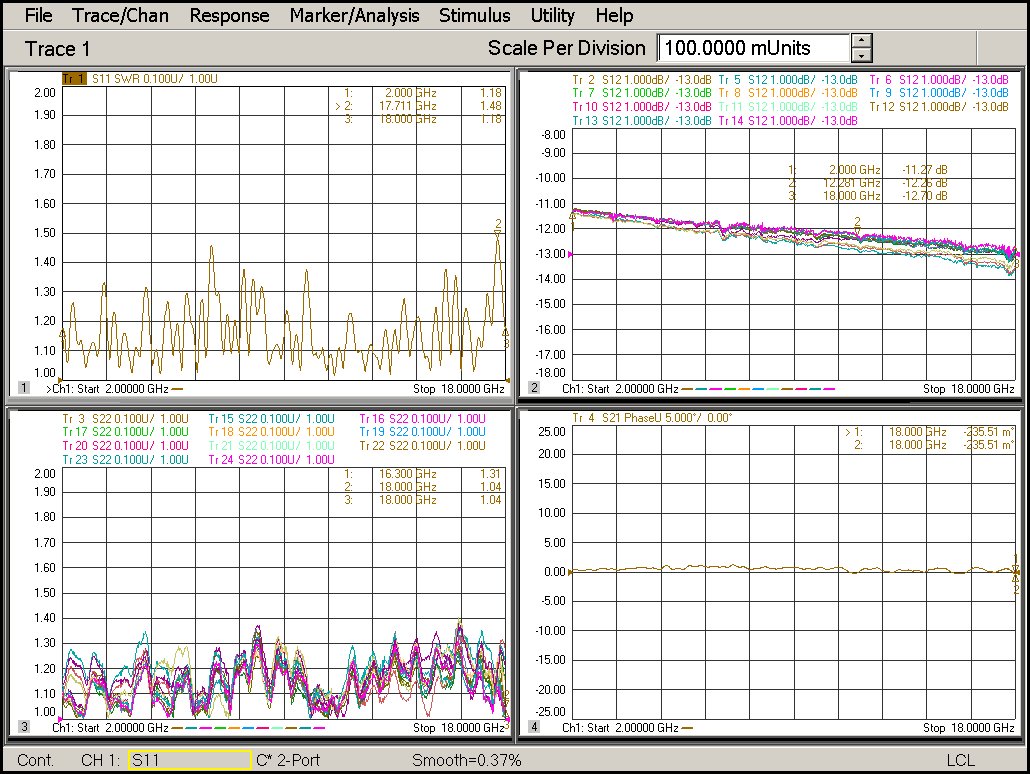
Task: Click marker 2 readout 17.711 GHz in window 1
Action: coord(418,106)
